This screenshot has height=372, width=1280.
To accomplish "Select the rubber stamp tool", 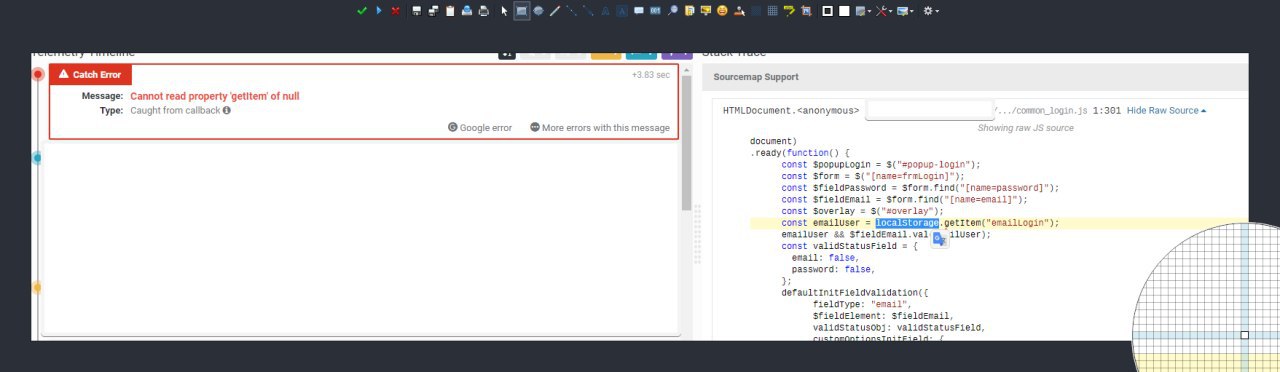I will tap(739, 11).
